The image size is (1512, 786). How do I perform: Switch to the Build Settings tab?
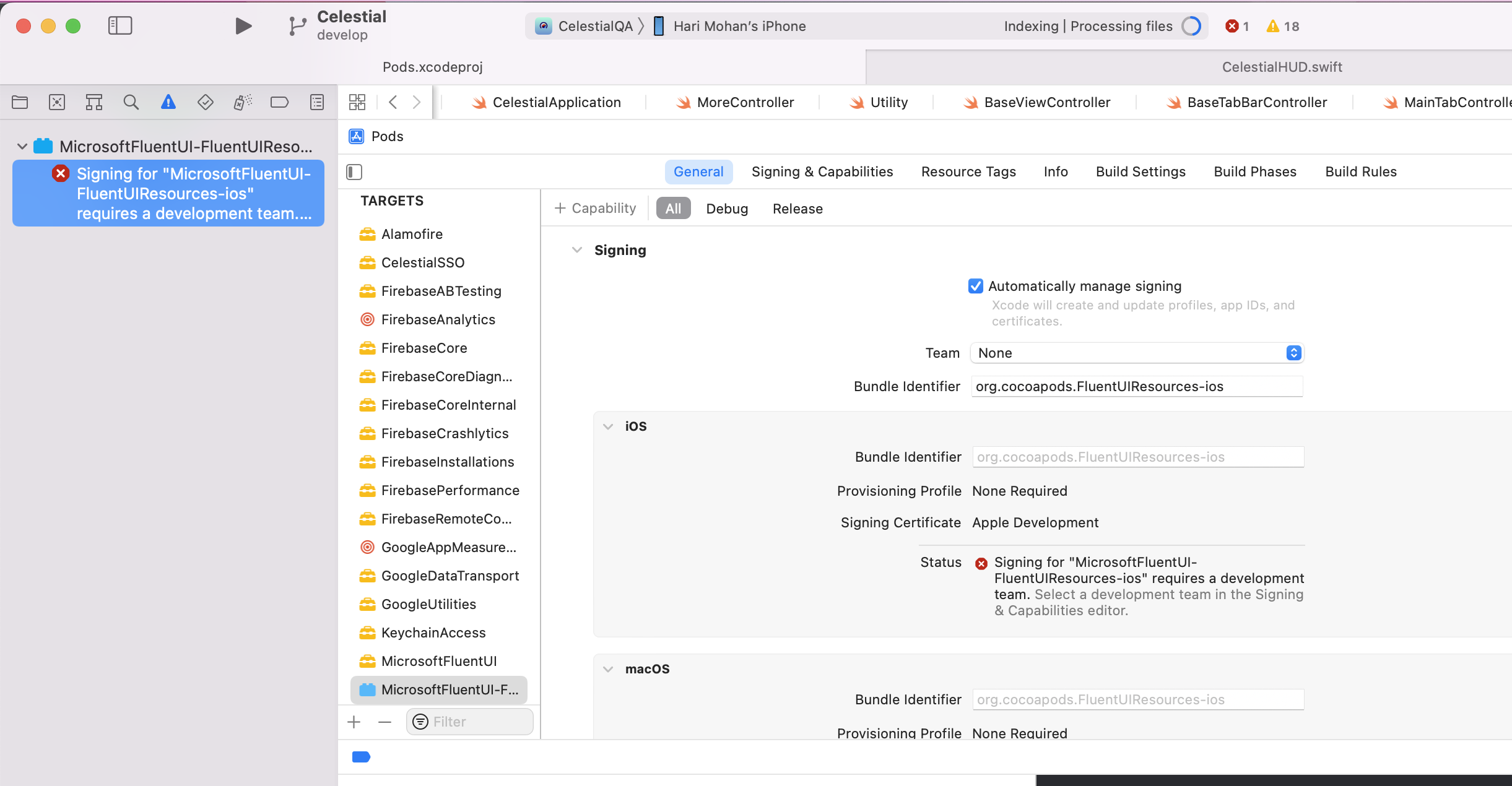click(1140, 171)
